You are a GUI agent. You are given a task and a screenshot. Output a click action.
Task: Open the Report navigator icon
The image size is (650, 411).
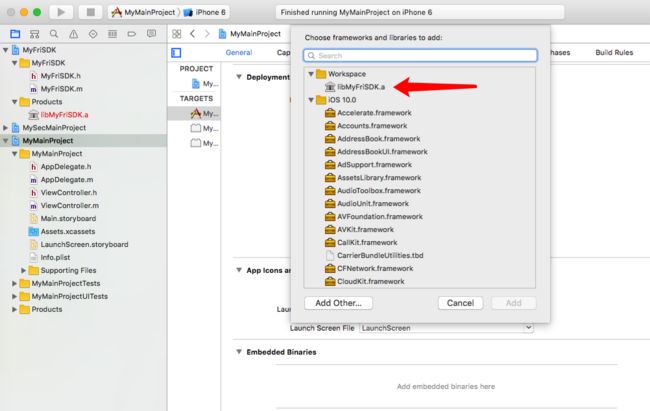tap(151, 34)
